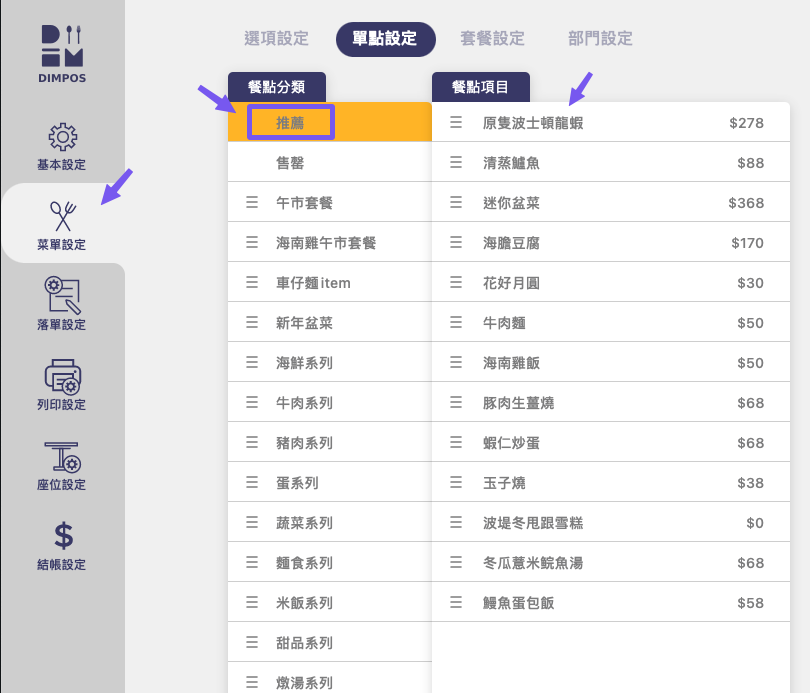Image resolution: width=810 pixels, height=693 pixels.
Task: Open print settings printer icon
Action: click(62, 375)
